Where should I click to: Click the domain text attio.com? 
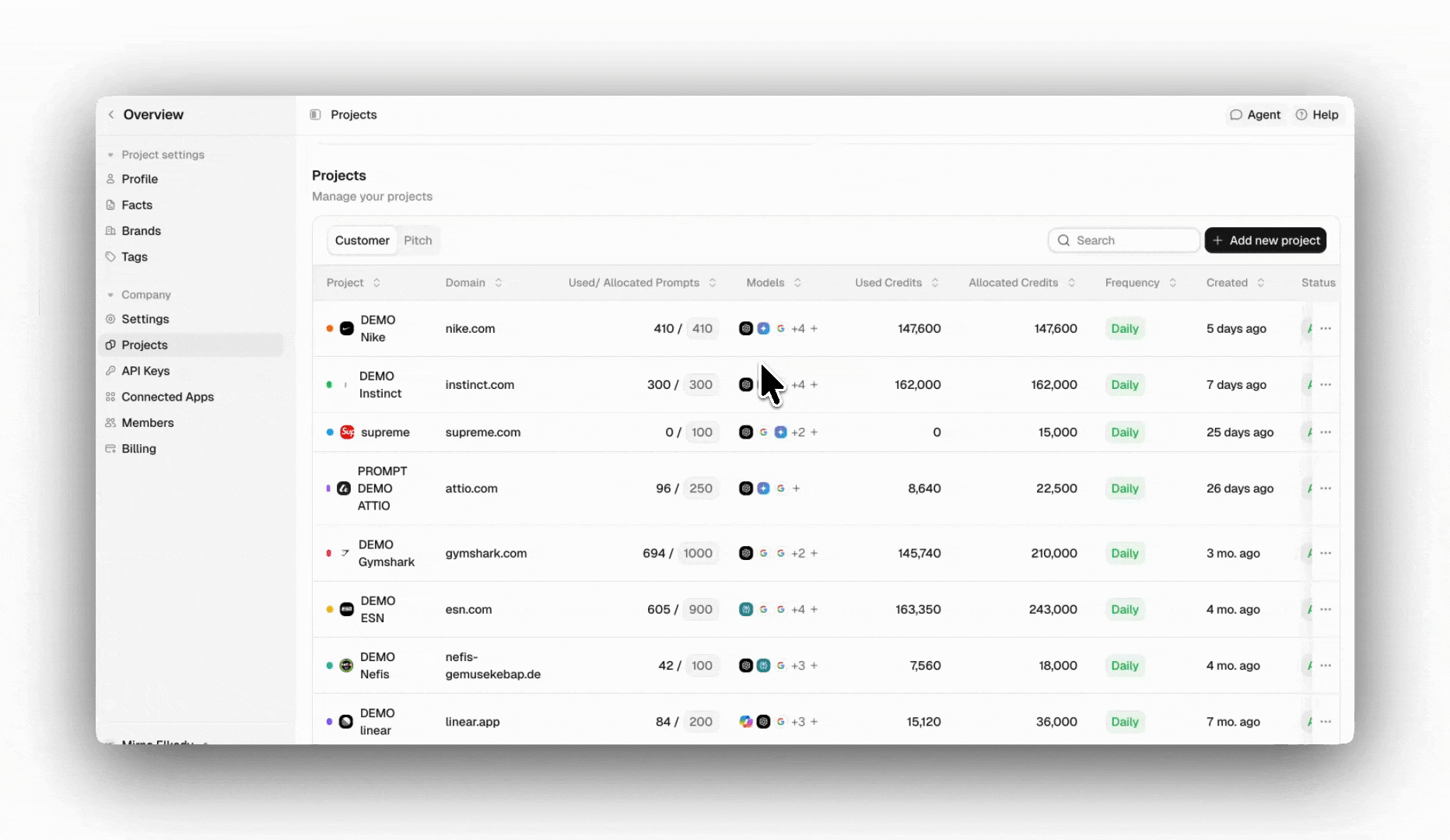(x=471, y=488)
